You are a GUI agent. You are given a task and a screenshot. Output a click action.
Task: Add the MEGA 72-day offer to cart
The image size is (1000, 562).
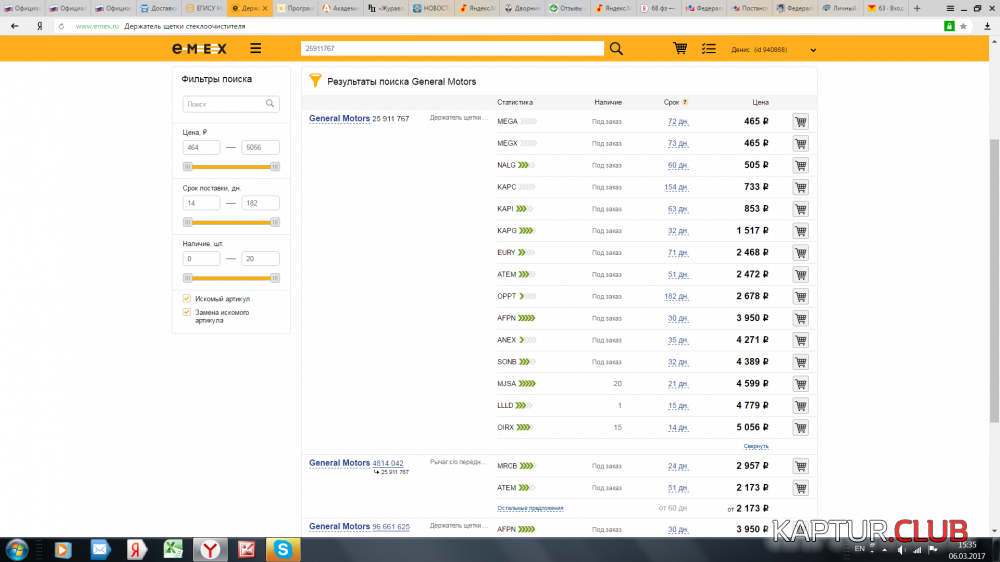(x=800, y=121)
